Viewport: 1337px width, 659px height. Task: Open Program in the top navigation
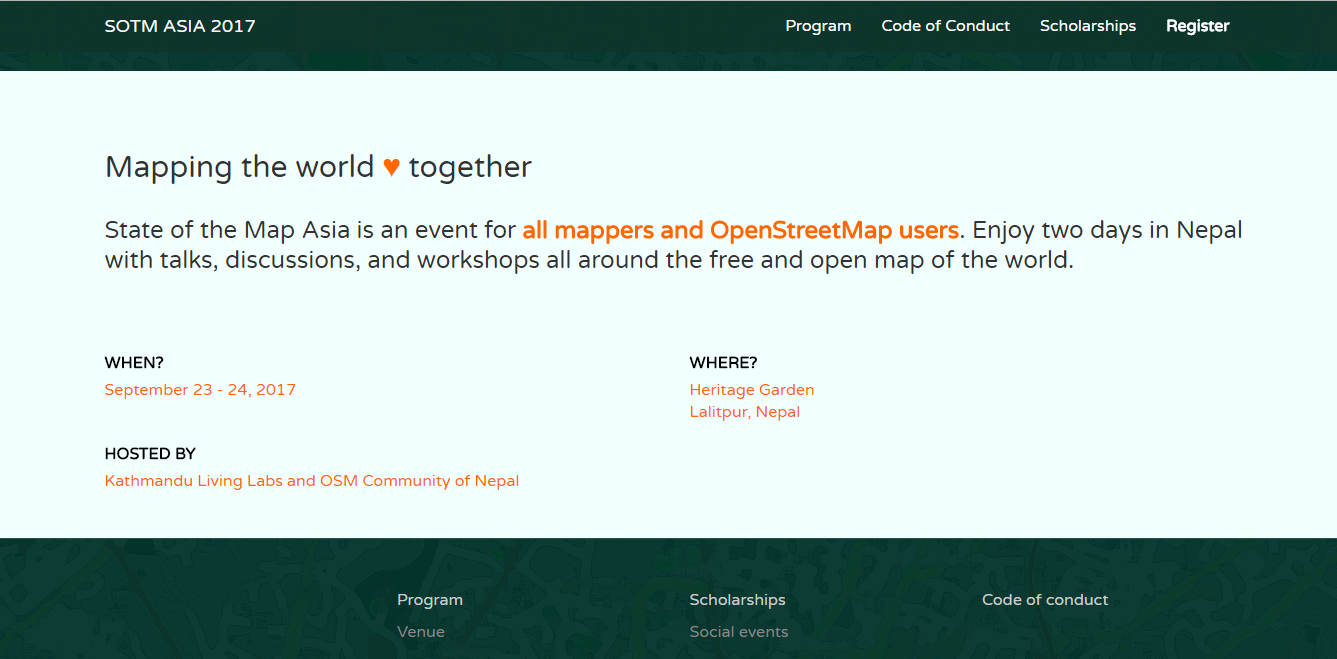point(818,26)
